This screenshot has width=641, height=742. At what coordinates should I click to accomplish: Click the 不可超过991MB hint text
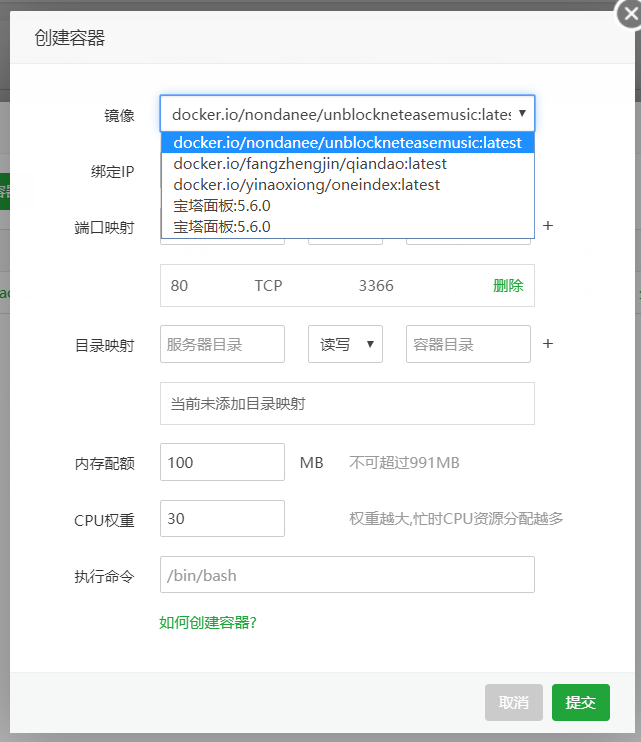404,462
